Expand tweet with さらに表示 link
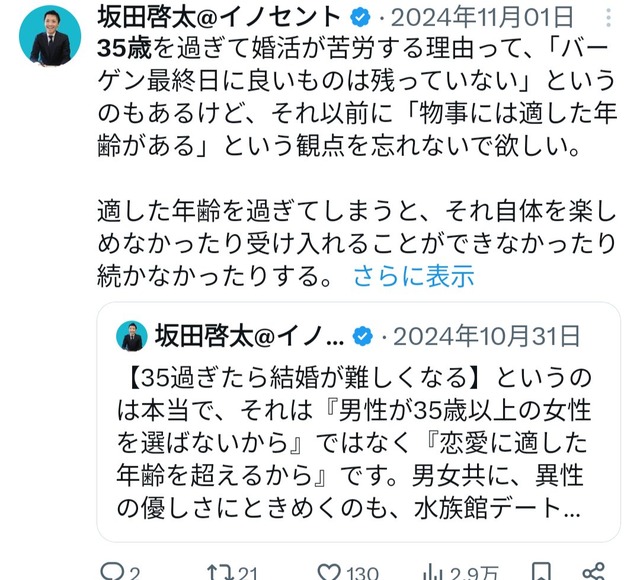The height and width of the screenshot is (580, 640). [x=414, y=276]
